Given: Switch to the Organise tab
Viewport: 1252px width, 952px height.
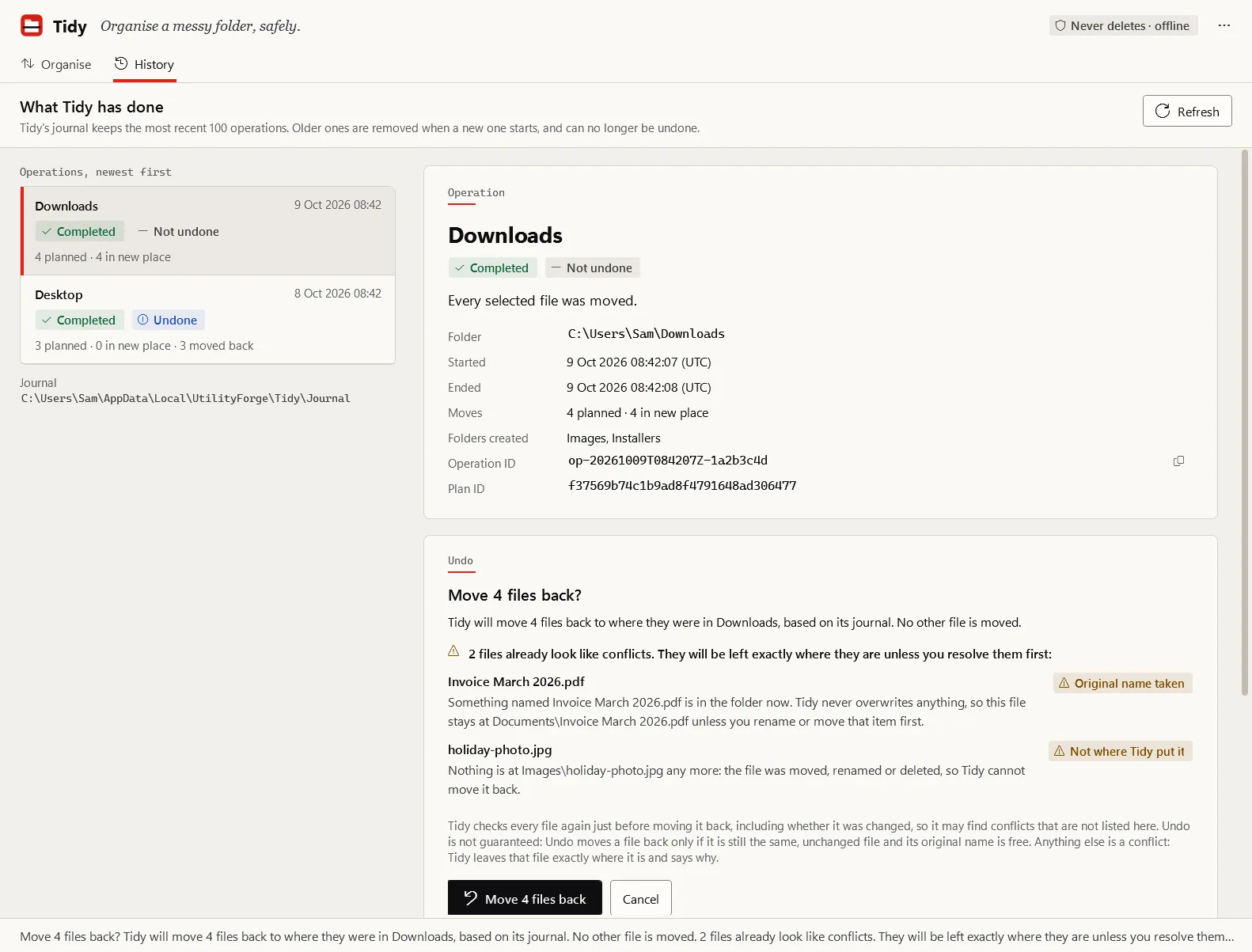Looking at the screenshot, I should click(56, 64).
